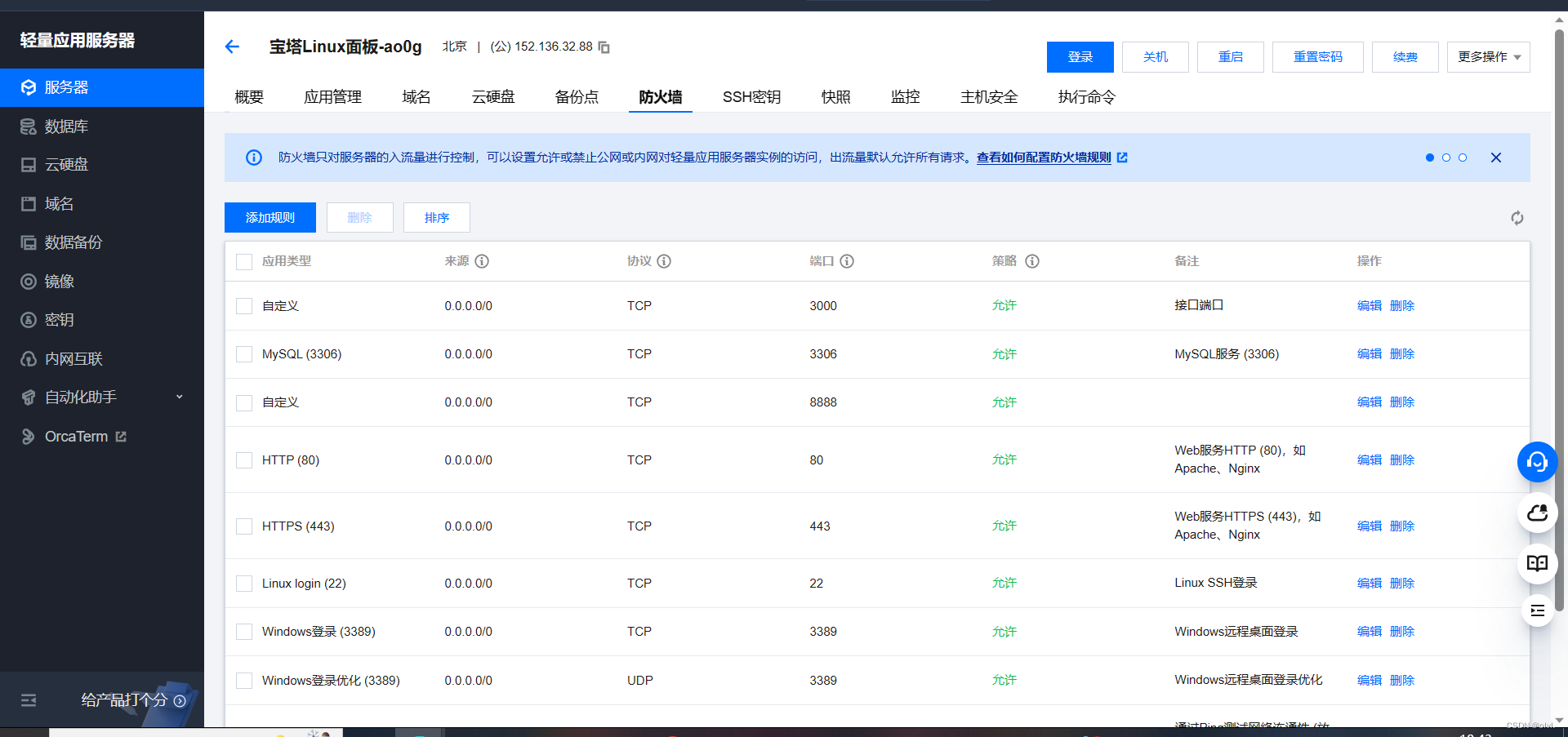Open the cloud notification floating button
This screenshot has width=1568, height=737.
tap(1537, 513)
